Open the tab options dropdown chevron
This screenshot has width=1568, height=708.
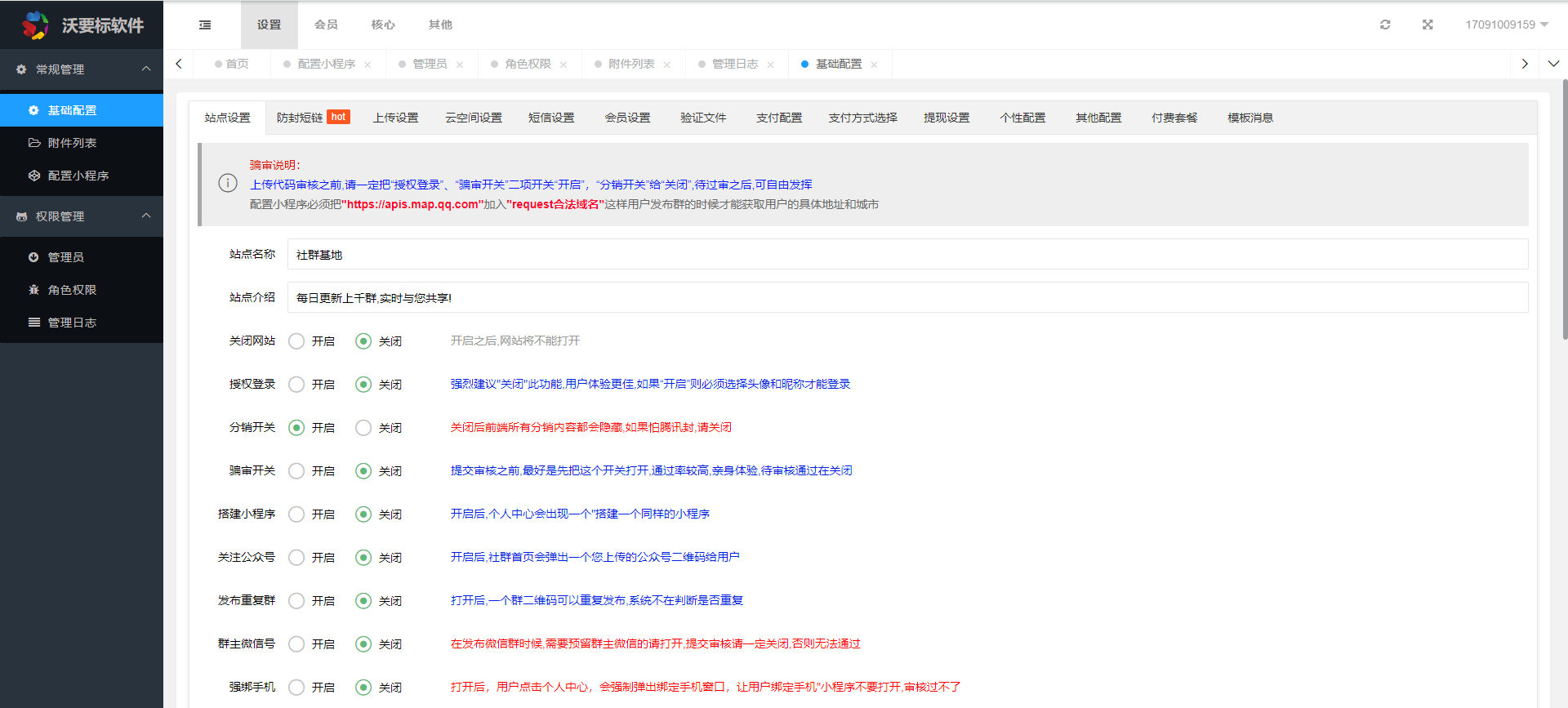[x=1553, y=64]
